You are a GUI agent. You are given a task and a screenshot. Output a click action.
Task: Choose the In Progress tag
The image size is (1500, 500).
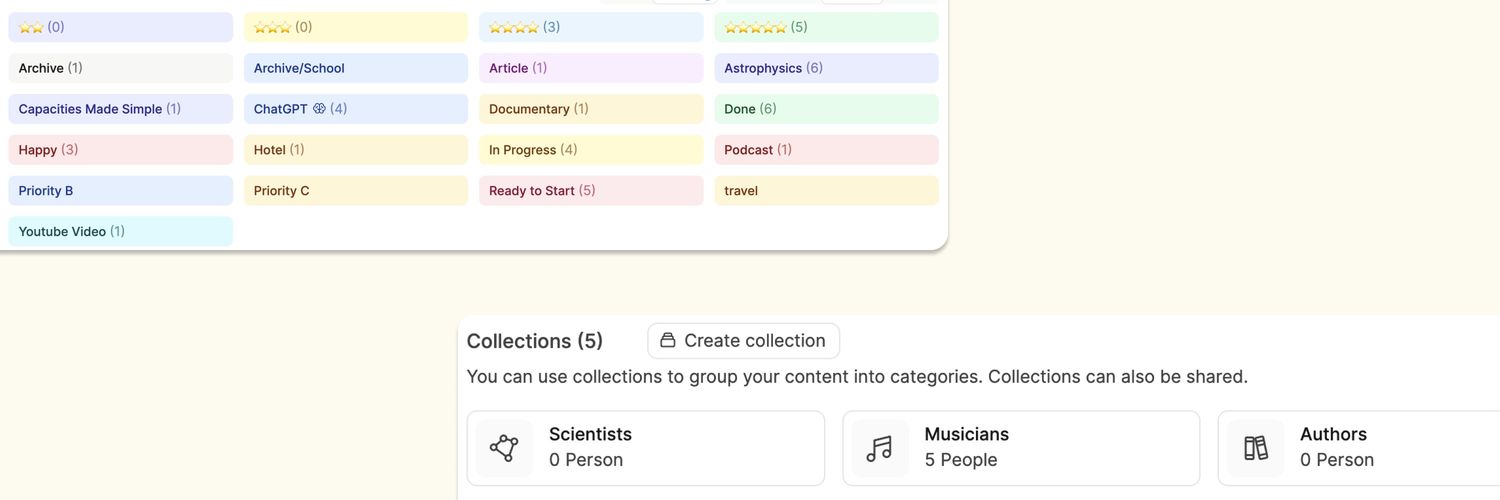(x=590, y=150)
